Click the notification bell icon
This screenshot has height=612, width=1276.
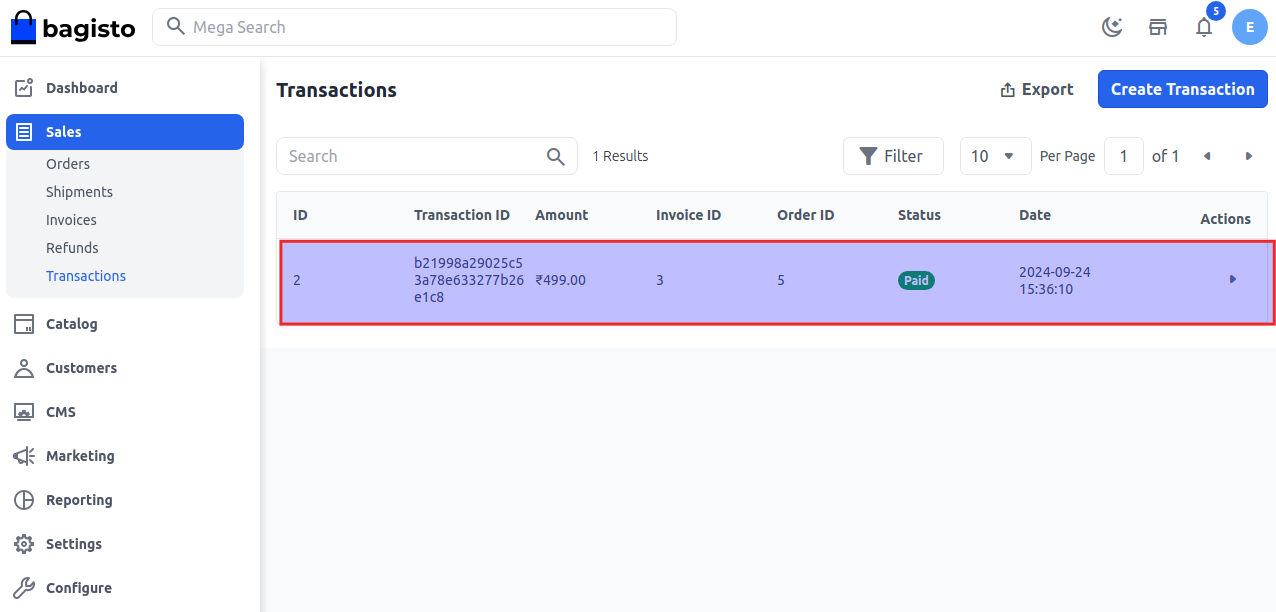tap(1204, 27)
